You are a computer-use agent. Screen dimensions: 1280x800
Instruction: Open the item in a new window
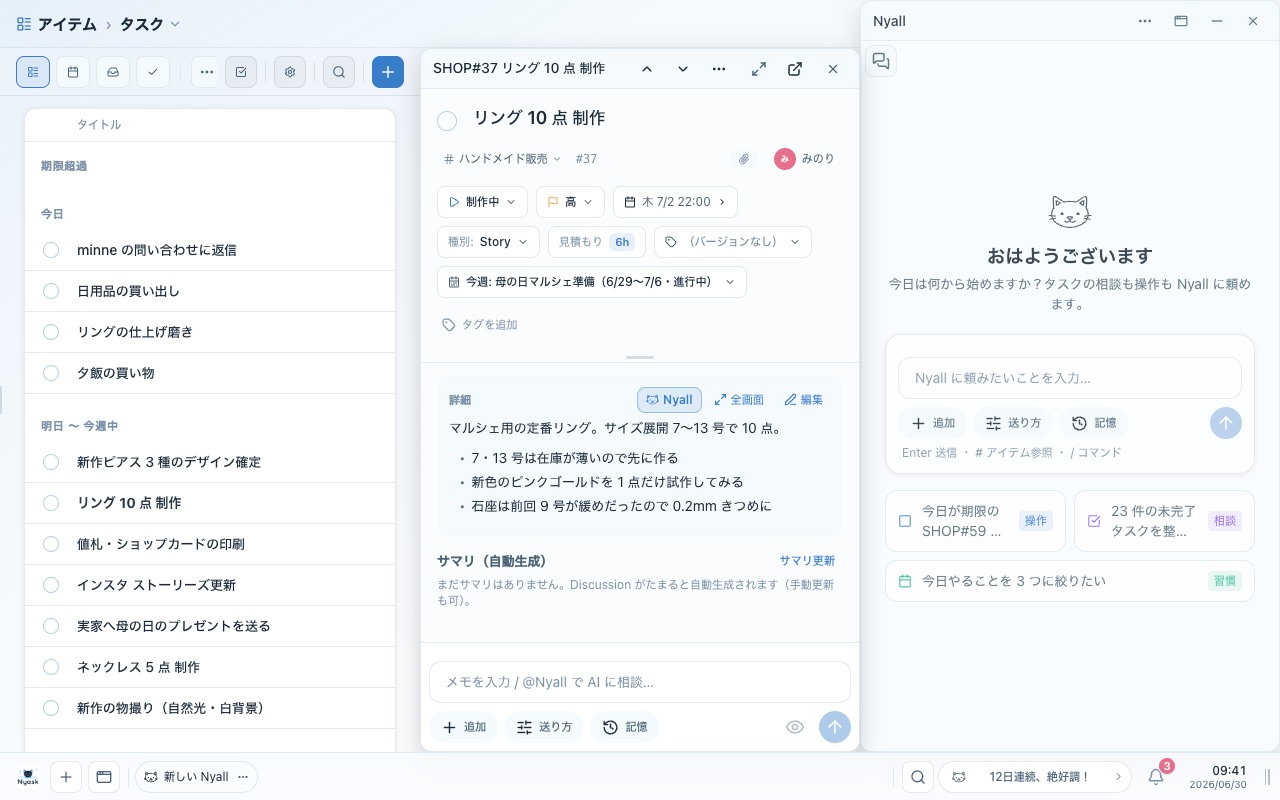(x=795, y=69)
